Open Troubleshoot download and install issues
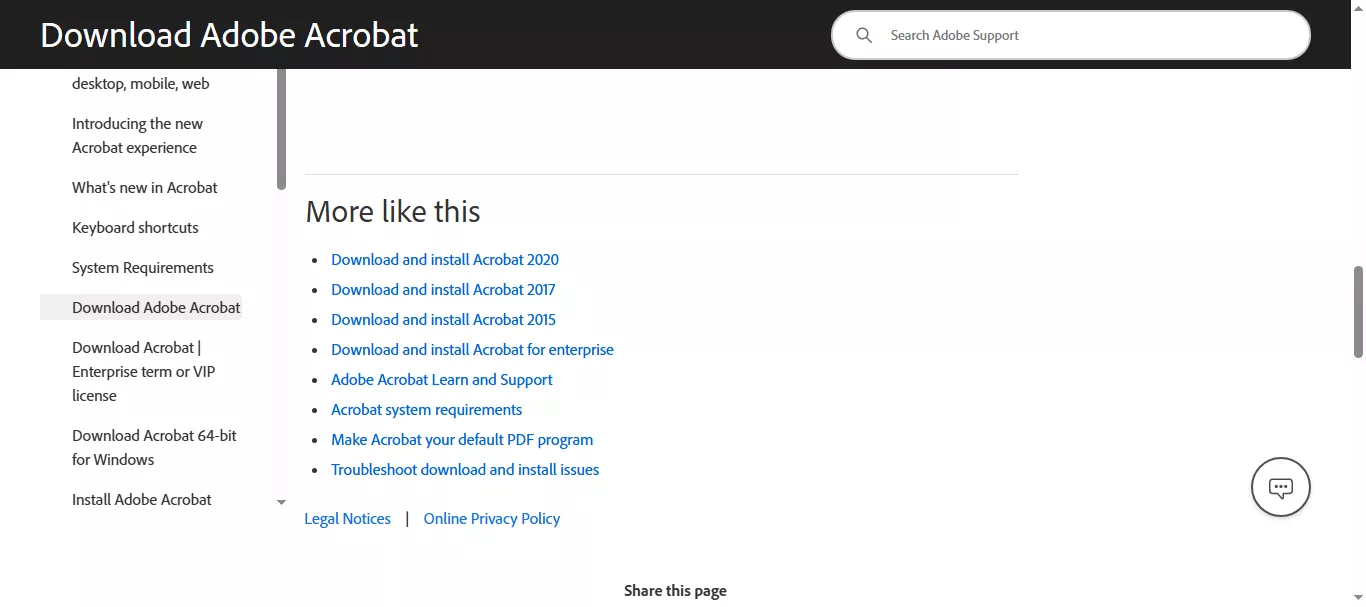The height and width of the screenshot is (607, 1366). tap(465, 469)
